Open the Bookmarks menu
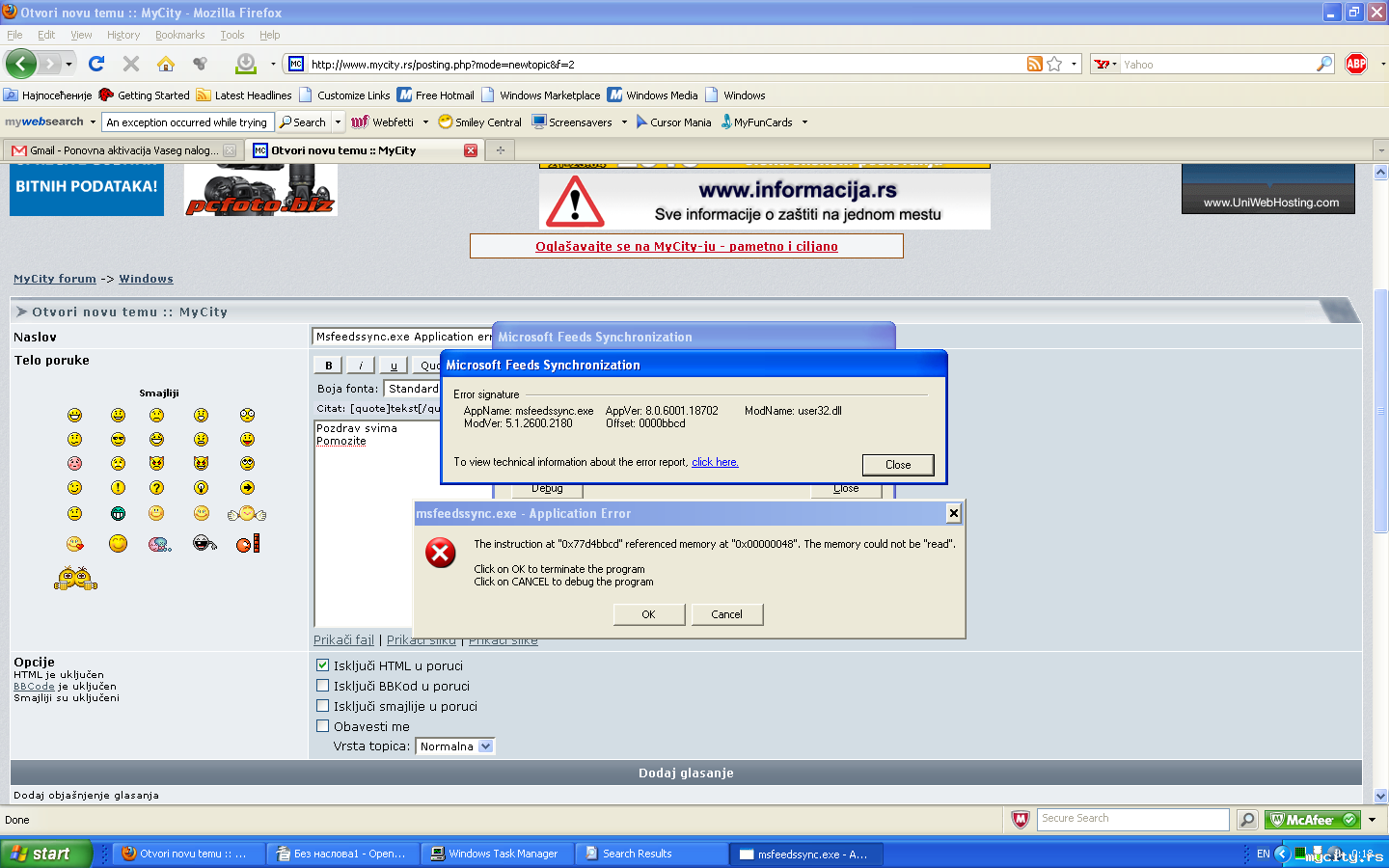This screenshot has height=868, width=1389. [x=179, y=35]
